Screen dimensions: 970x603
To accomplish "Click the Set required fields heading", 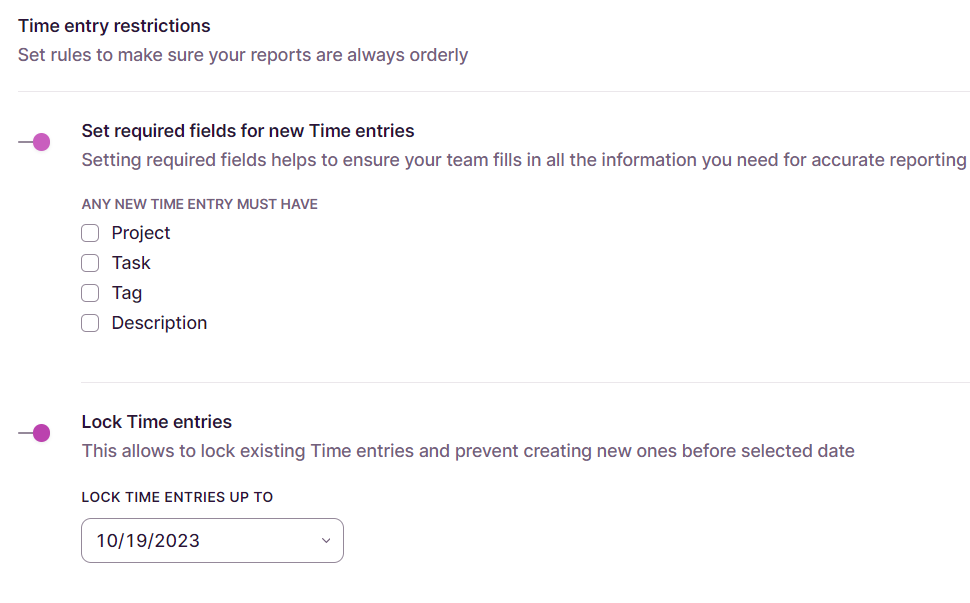I will point(248,131).
